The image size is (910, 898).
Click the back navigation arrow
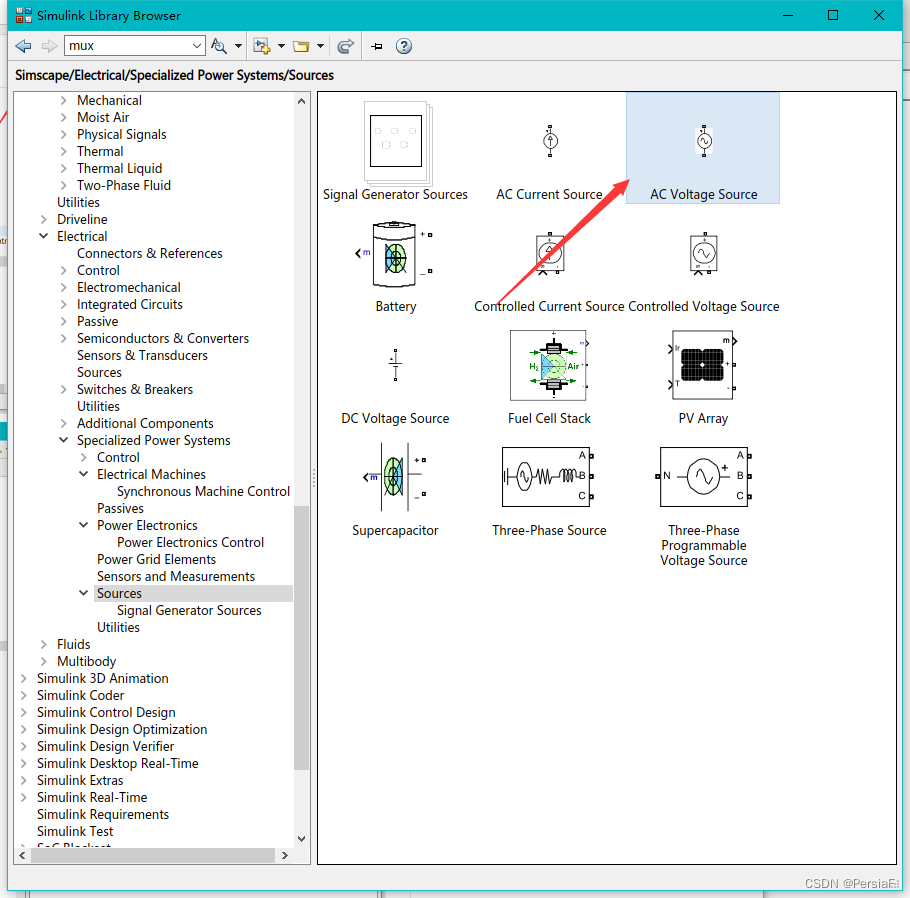[x=23, y=46]
